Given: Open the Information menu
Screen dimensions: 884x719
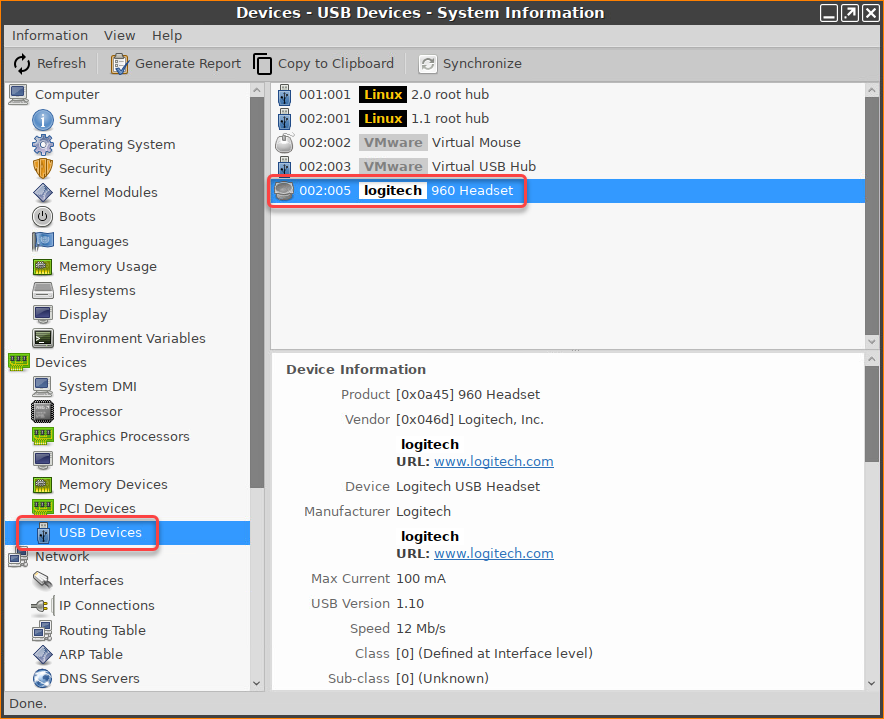Looking at the screenshot, I should tap(50, 35).
